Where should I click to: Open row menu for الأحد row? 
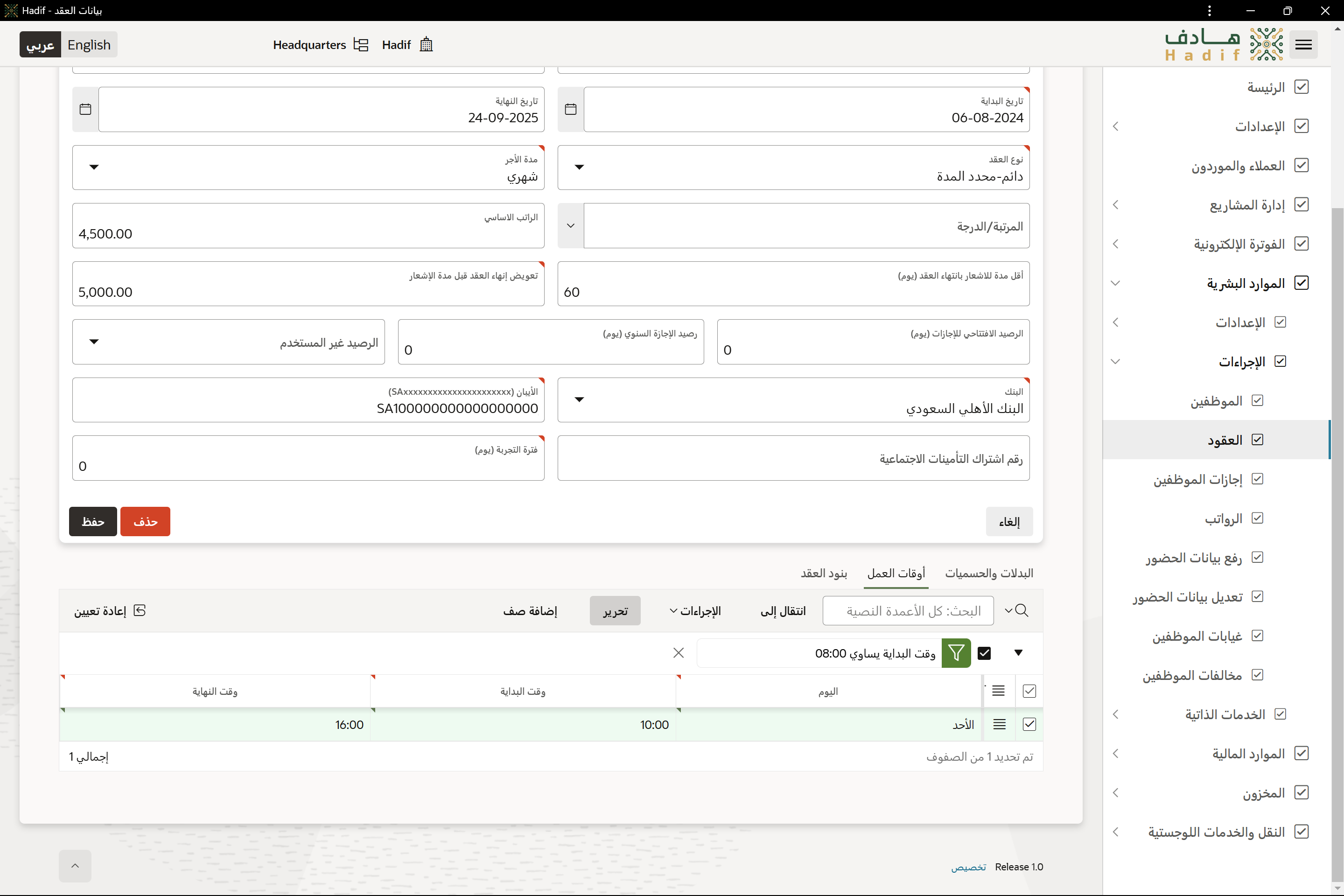(999, 724)
